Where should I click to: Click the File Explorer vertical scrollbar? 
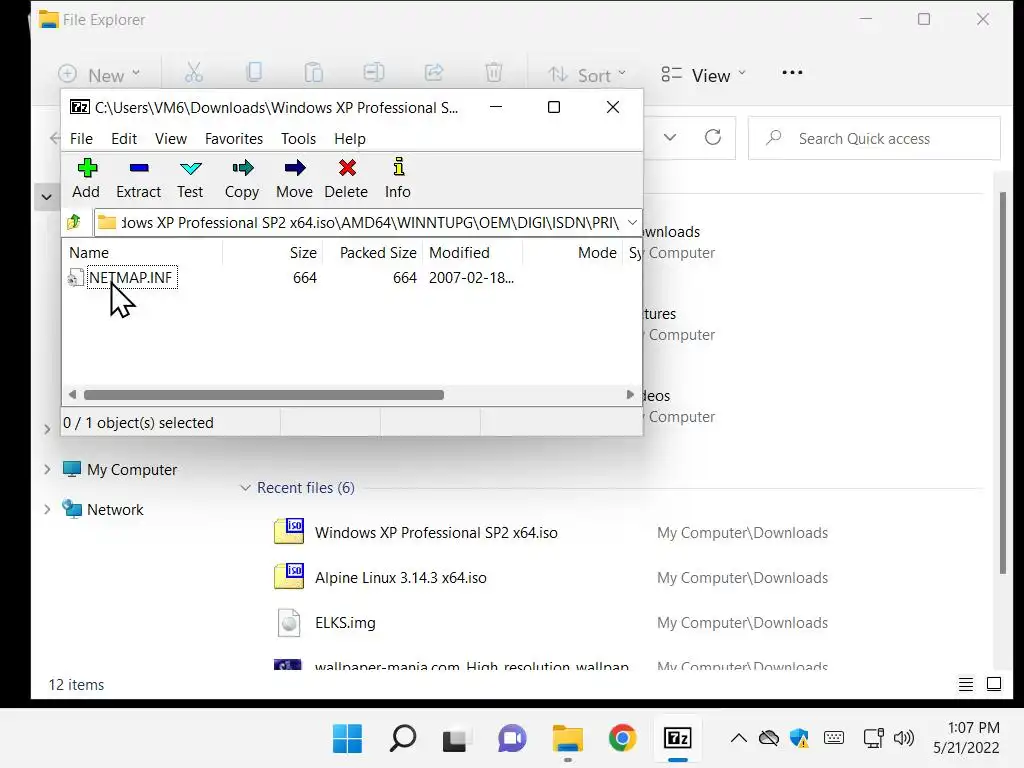pos(1003,383)
